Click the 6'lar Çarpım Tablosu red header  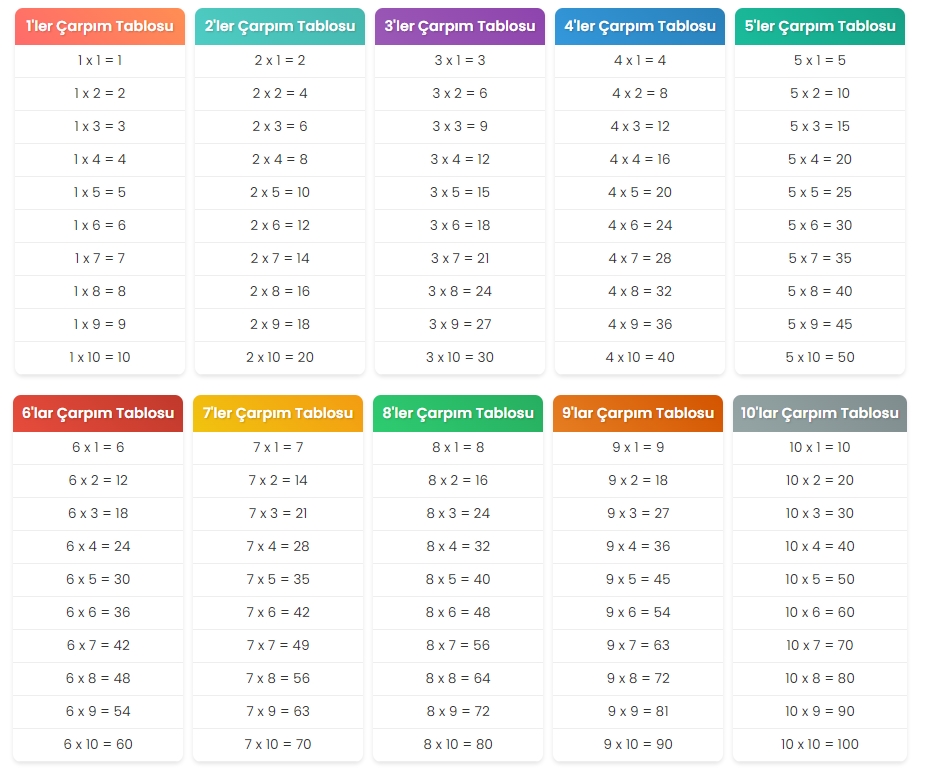pyautogui.click(x=98, y=413)
